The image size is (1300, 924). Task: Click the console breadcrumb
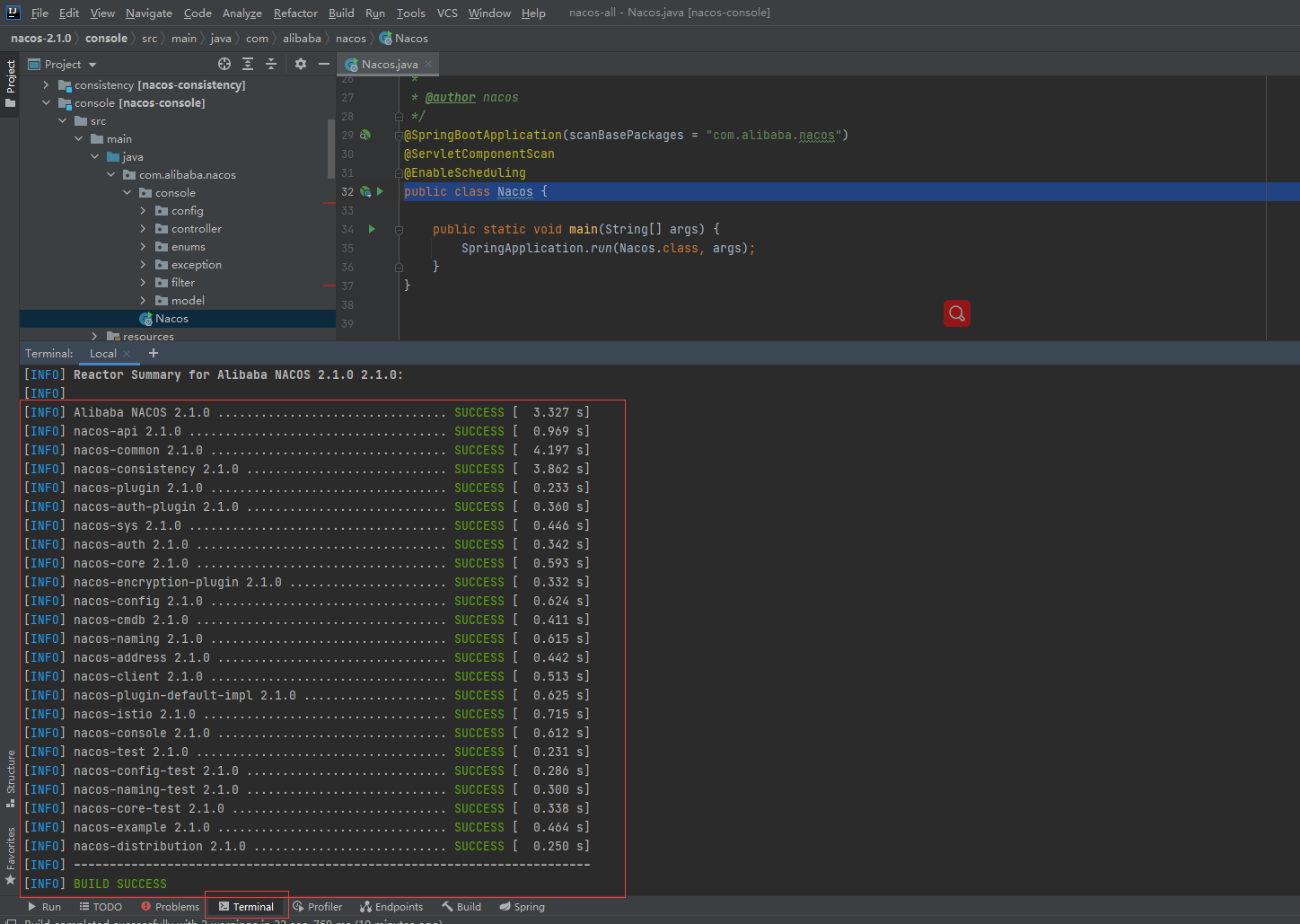(x=106, y=38)
